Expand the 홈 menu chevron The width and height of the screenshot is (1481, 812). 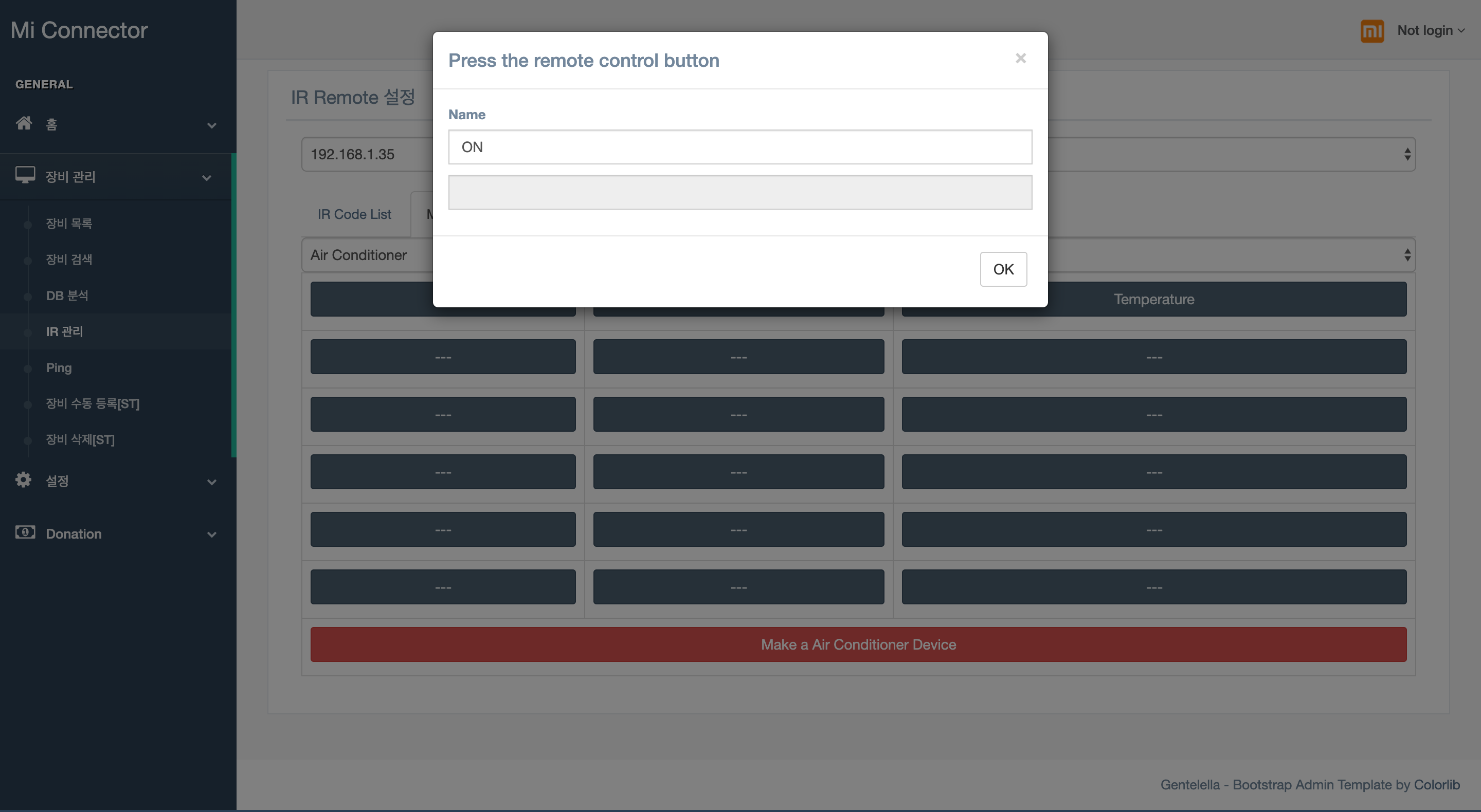tap(211, 125)
